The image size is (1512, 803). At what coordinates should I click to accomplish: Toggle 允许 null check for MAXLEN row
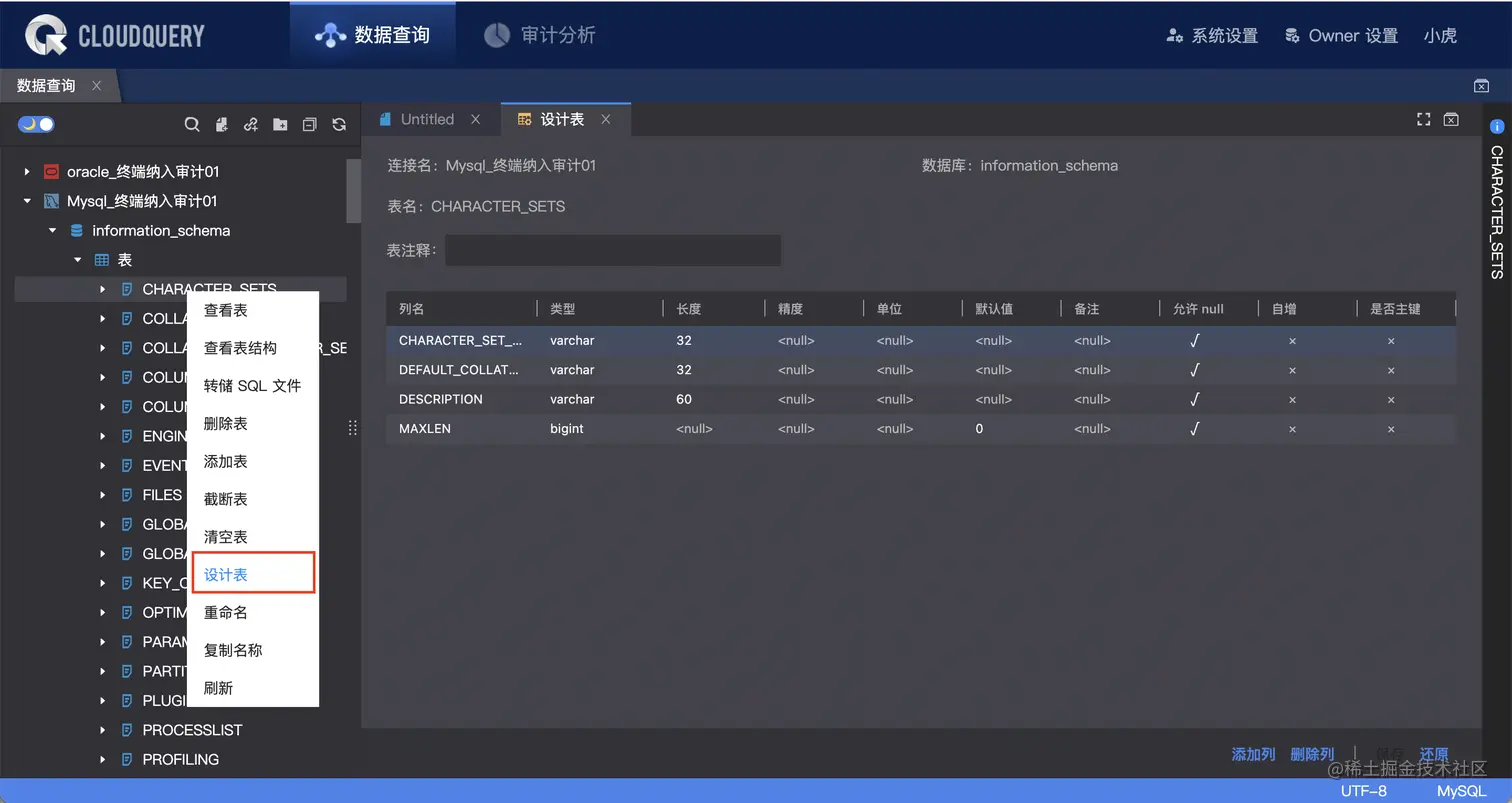[1195, 428]
